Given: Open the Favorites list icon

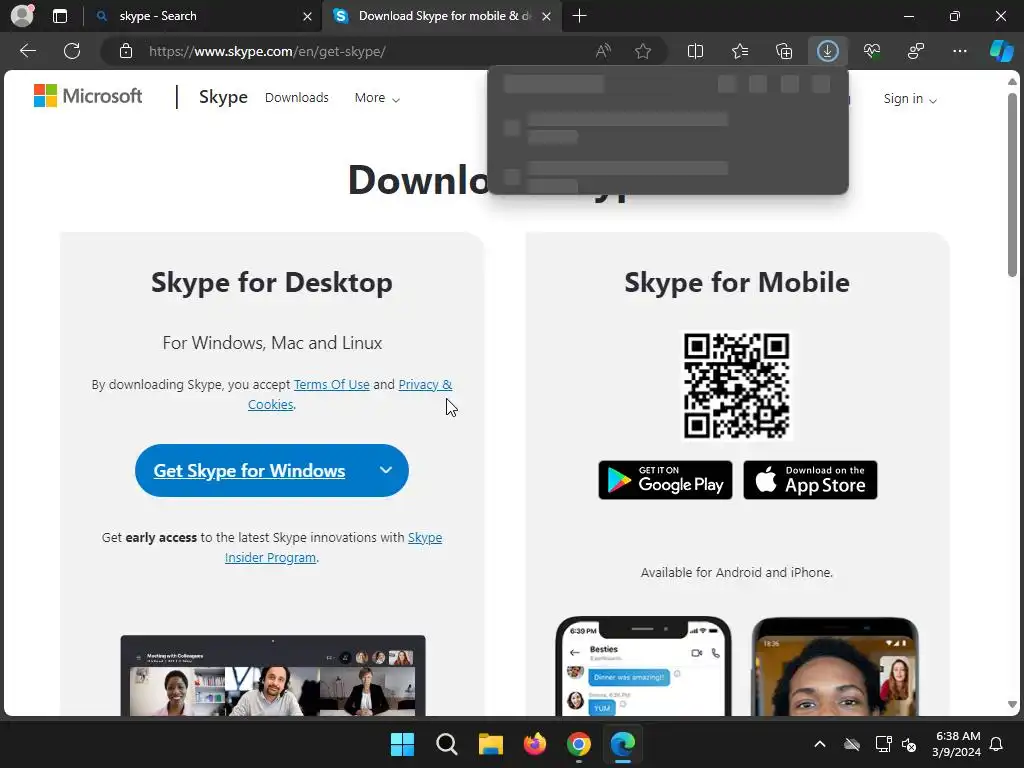Looking at the screenshot, I should click(740, 51).
